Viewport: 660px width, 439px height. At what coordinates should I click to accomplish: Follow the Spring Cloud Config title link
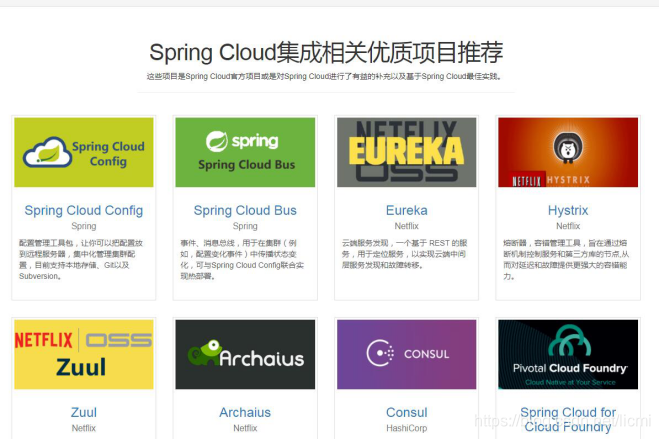pos(84,210)
